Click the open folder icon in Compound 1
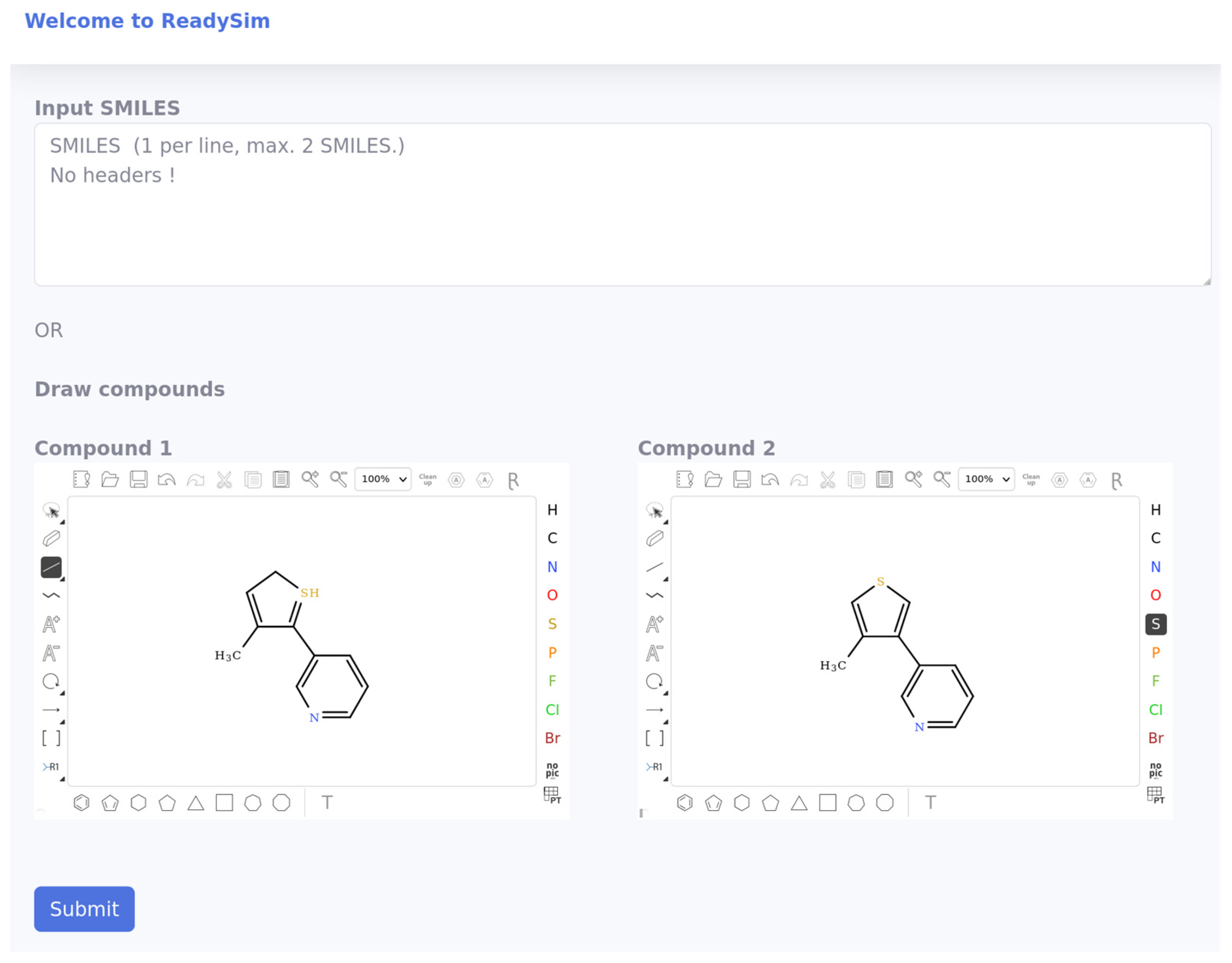Image resolution: width=1232 pixels, height=963 pixels. pos(110,480)
